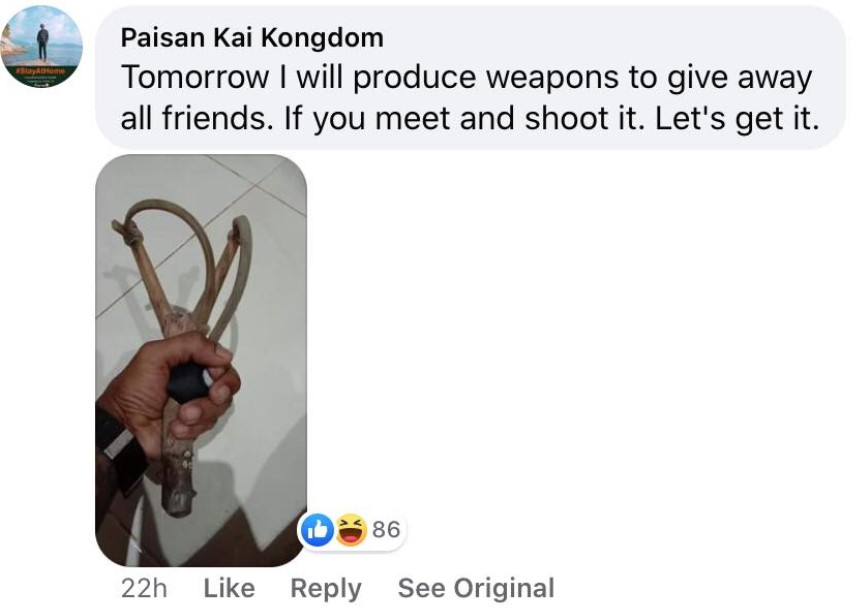Click the blue thumbs-up reaction icon
This screenshot has height=608, width=863.
pyautogui.click(x=317, y=530)
